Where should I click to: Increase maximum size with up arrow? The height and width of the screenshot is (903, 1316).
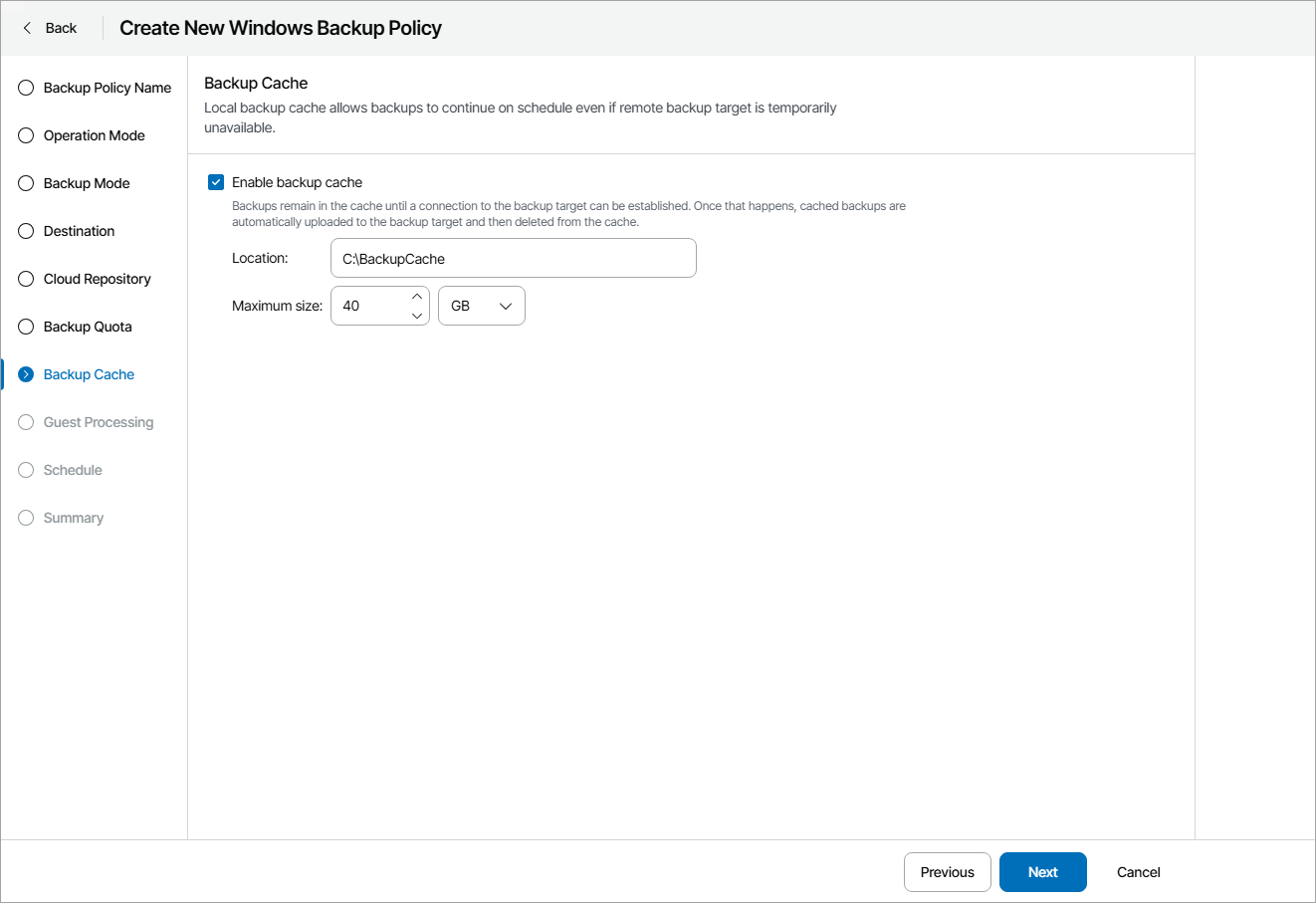[417, 297]
